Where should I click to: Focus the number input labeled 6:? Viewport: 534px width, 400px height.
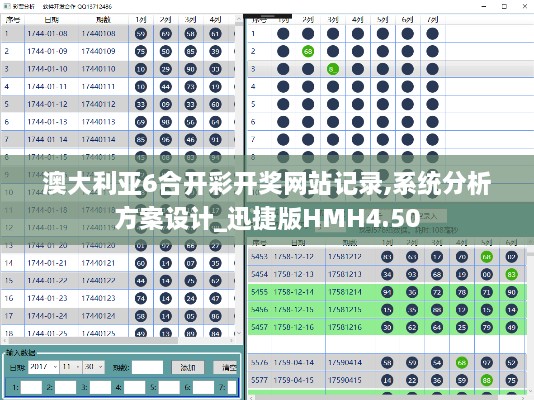pyautogui.click(x=204, y=387)
